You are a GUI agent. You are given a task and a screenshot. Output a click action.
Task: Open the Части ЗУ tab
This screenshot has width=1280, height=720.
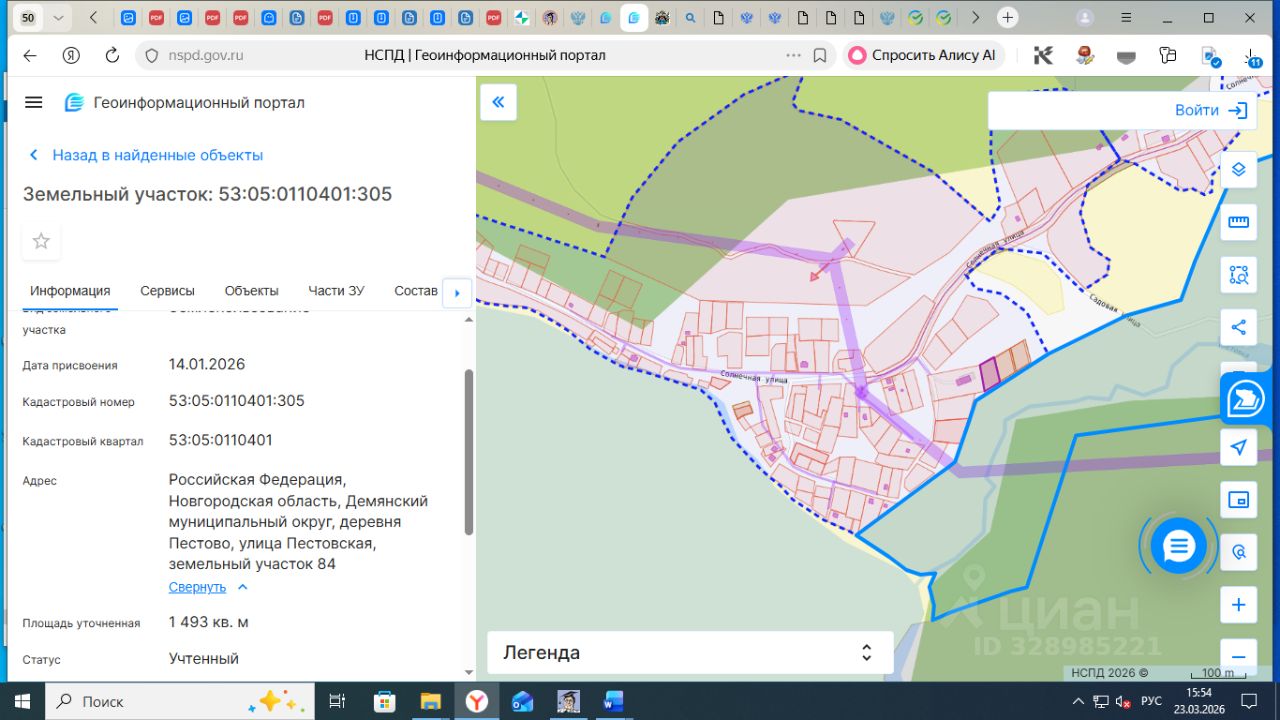pos(336,291)
